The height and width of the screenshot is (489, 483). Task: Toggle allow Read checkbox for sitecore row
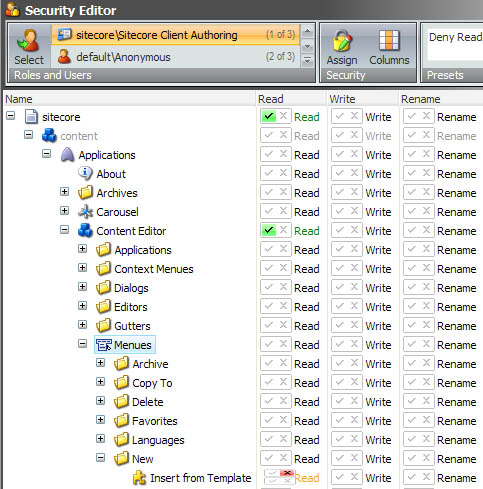[269, 116]
